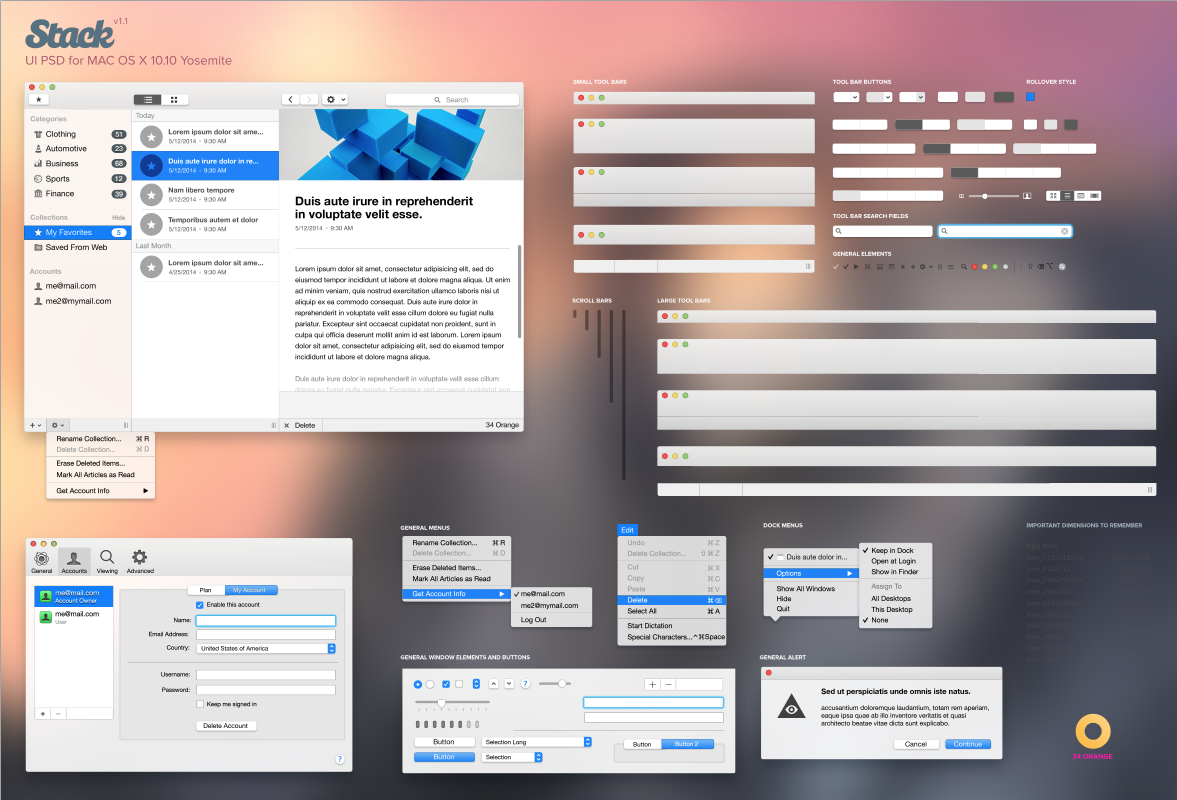Click the Name input field in preferences
This screenshot has height=800, width=1177.
tap(266, 621)
